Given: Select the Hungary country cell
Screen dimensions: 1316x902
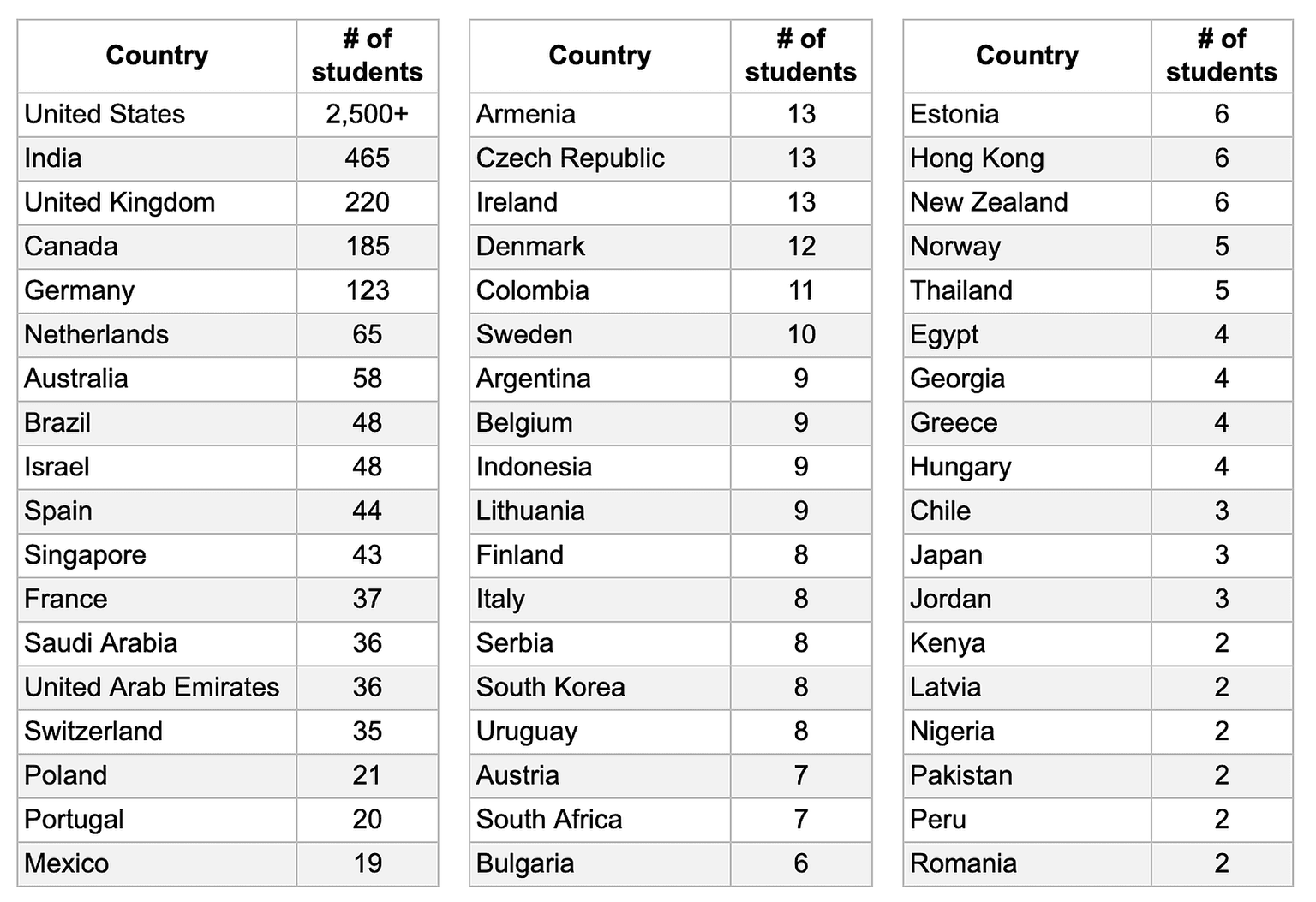Looking at the screenshot, I should coord(1027,468).
